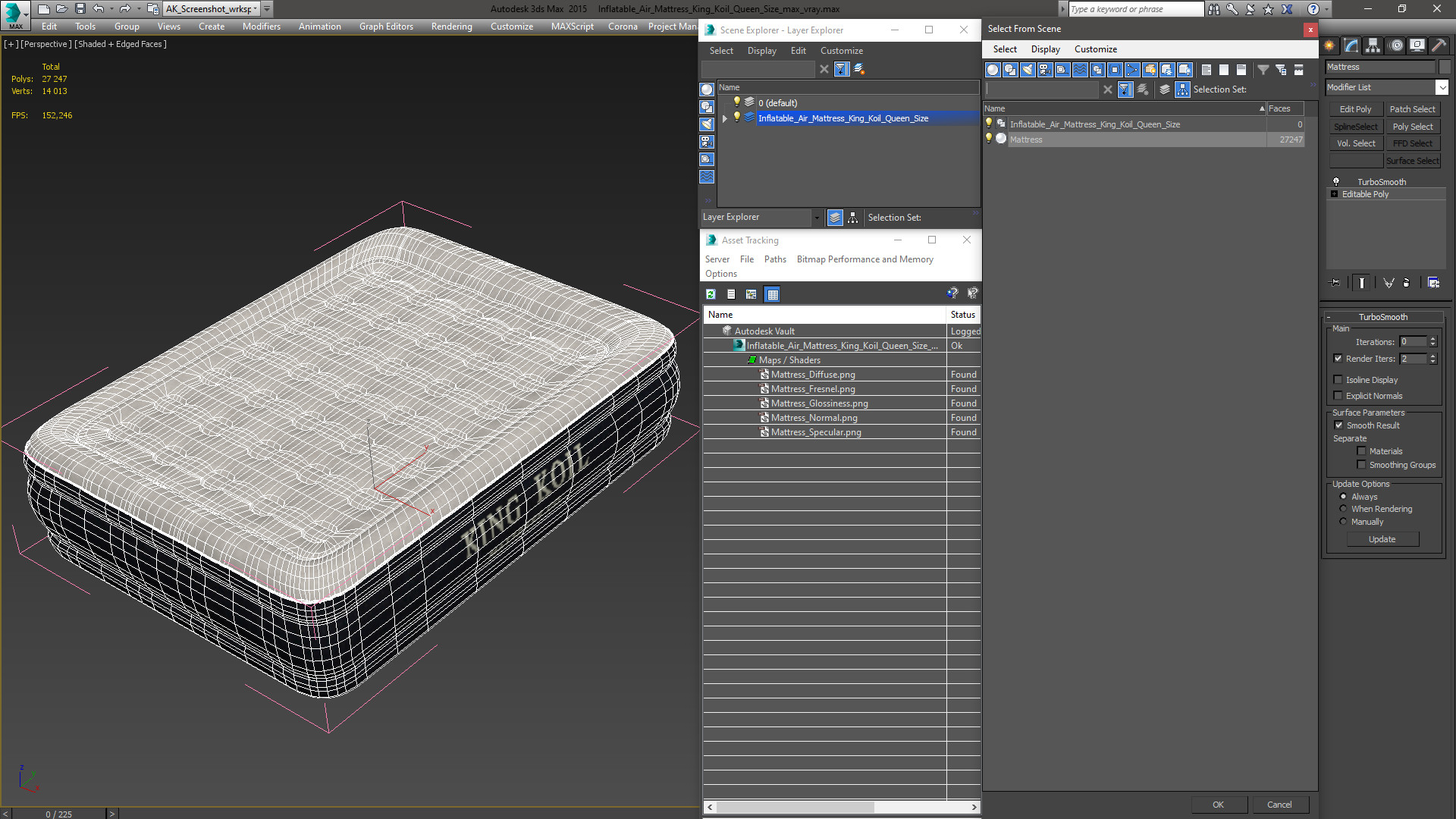Toggle shapes filter in Select From Scene
Screen dimensions: 1456x819
click(x=1010, y=70)
